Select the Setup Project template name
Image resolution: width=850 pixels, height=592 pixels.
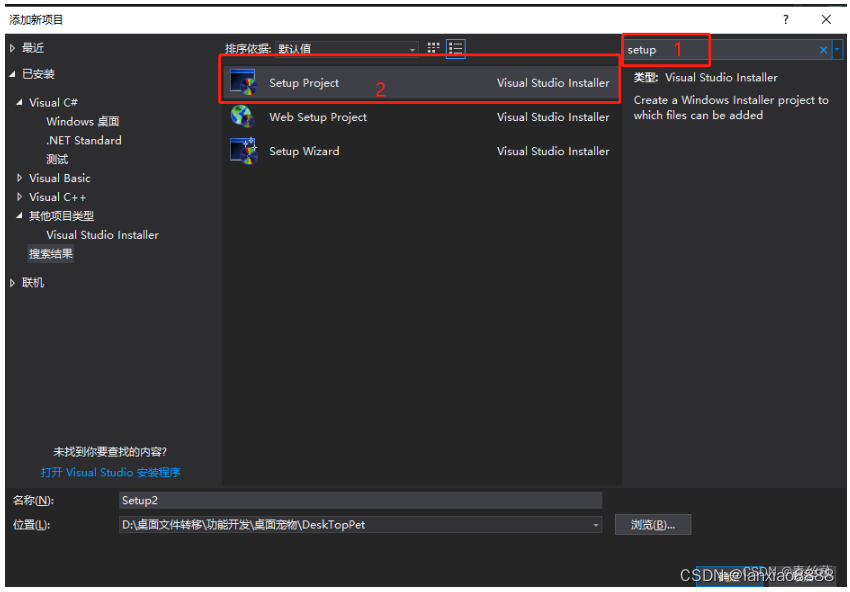(304, 83)
